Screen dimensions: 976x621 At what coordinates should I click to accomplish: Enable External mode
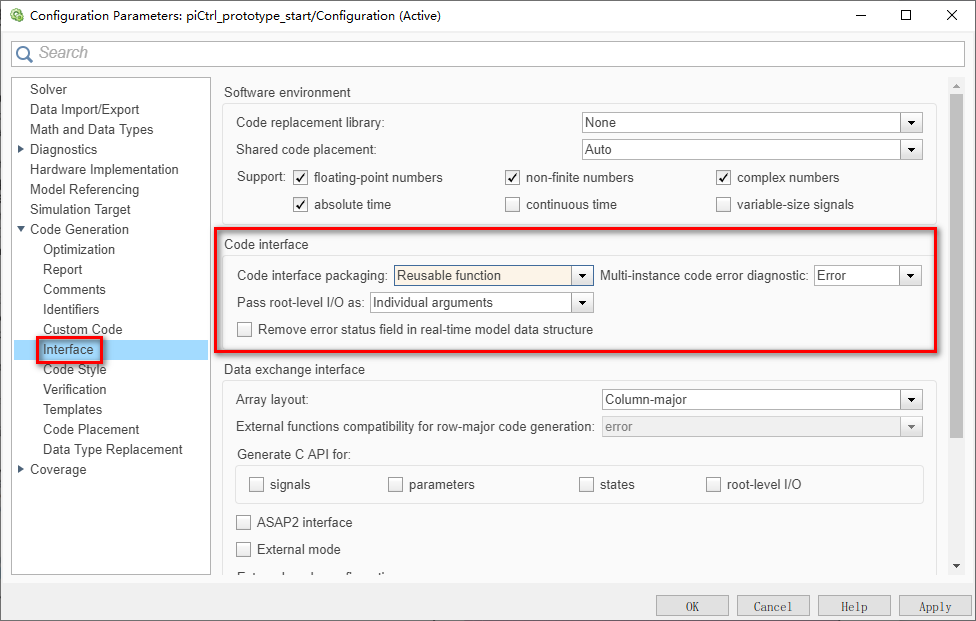point(243,549)
